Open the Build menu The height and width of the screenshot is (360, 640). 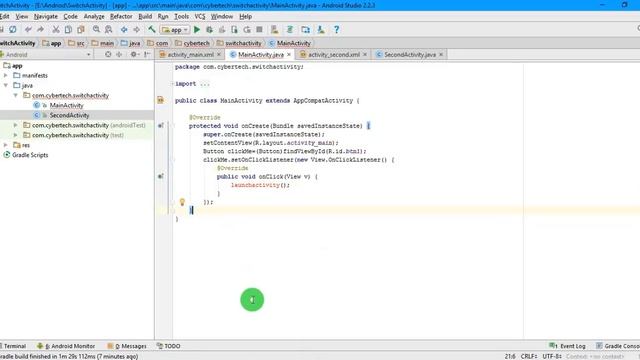[x=145, y=16]
